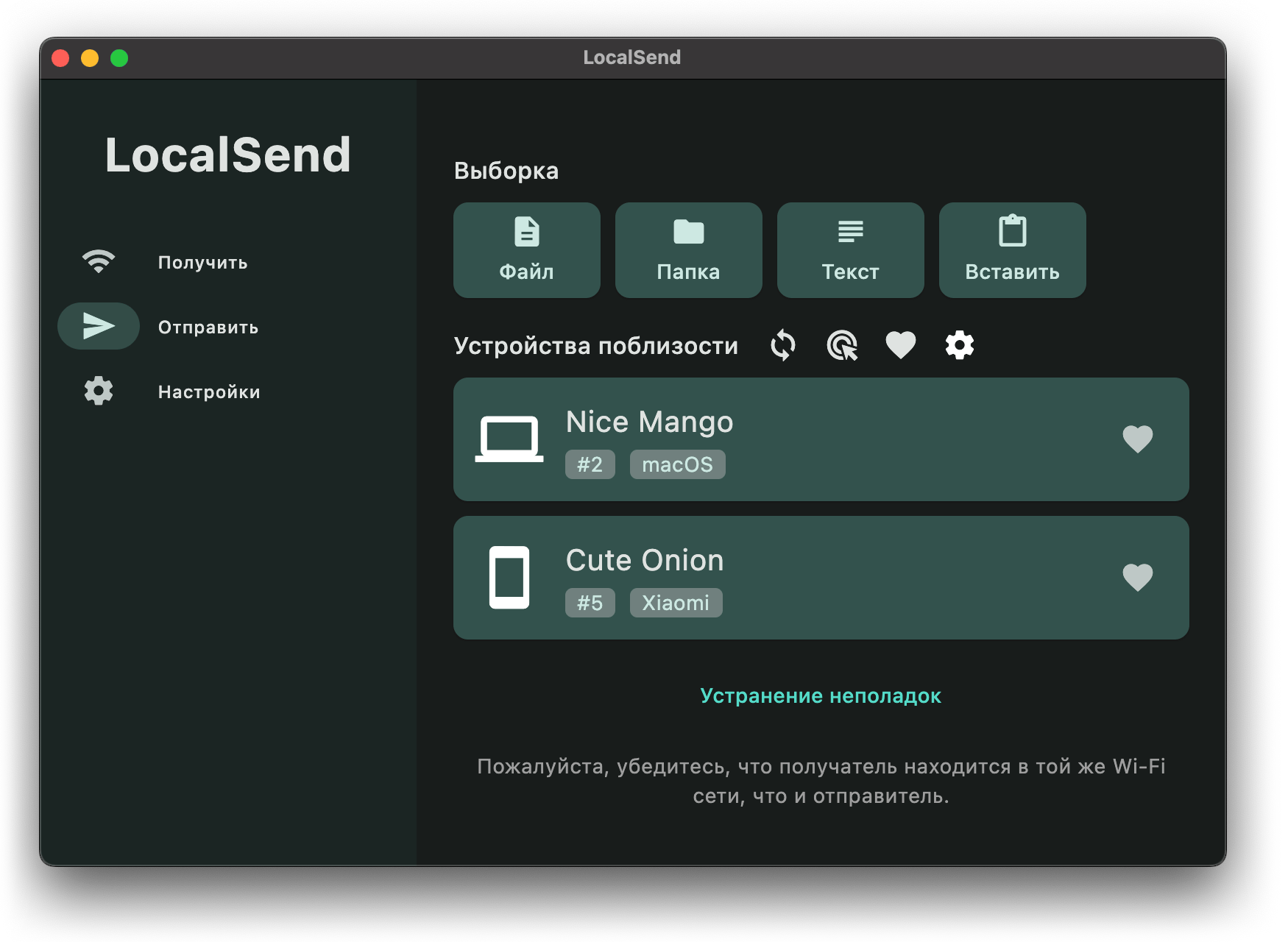Screen dimensions: 1288x942
Task: Click the Xiaomi tag on Cute Onion
Action: pos(676,603)
